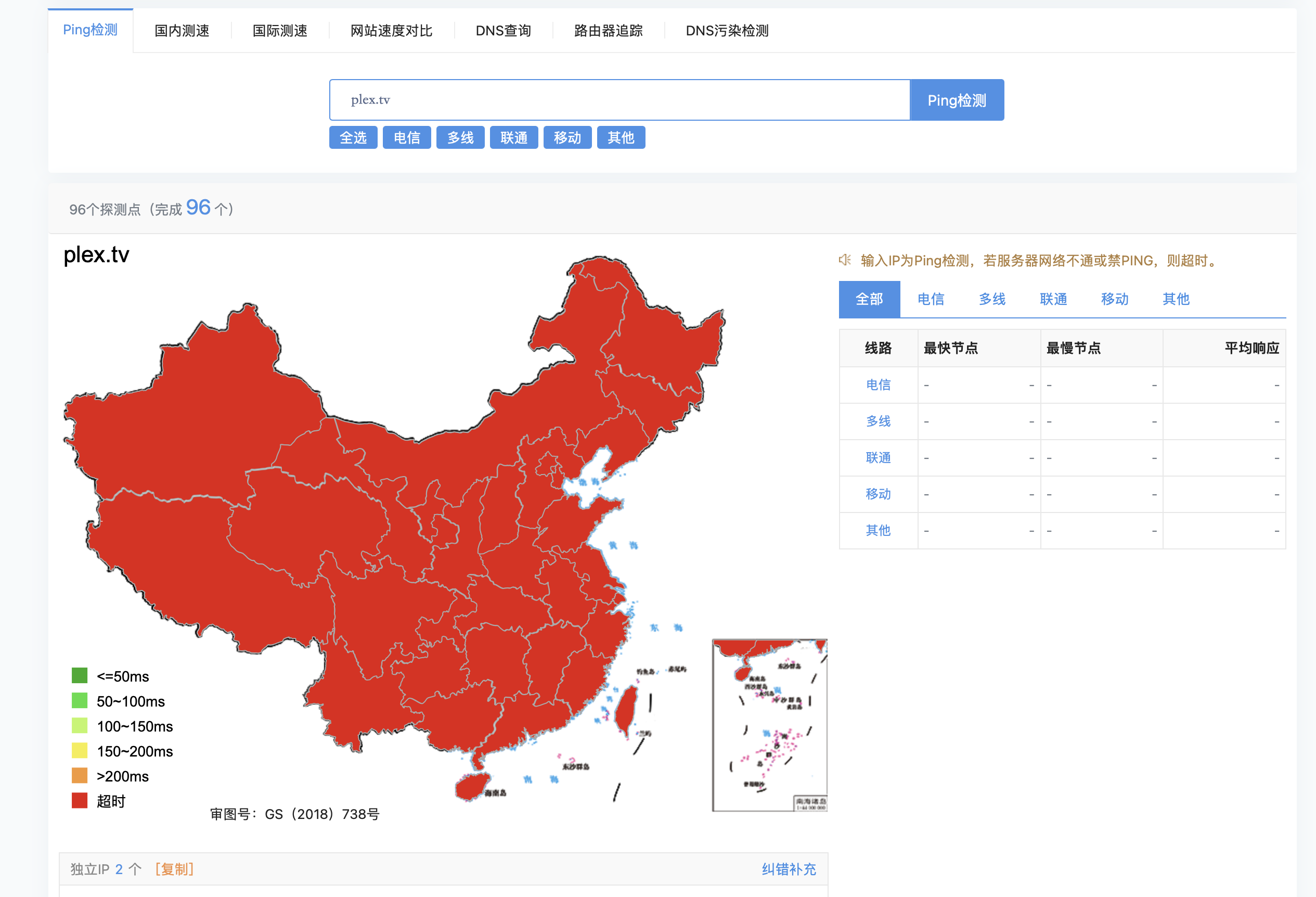This screenshot has width=1316, height=897.
Task: Open the 路由器追踪 tab
Action: click(608, 31)
